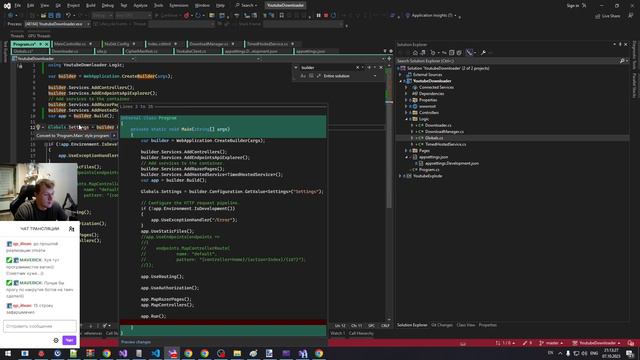Switch to the TimedHostedService.cs tab
Image resolution: width=640 pixels, height=360 pixels.
pyautogui.click(x=267, y=44)
